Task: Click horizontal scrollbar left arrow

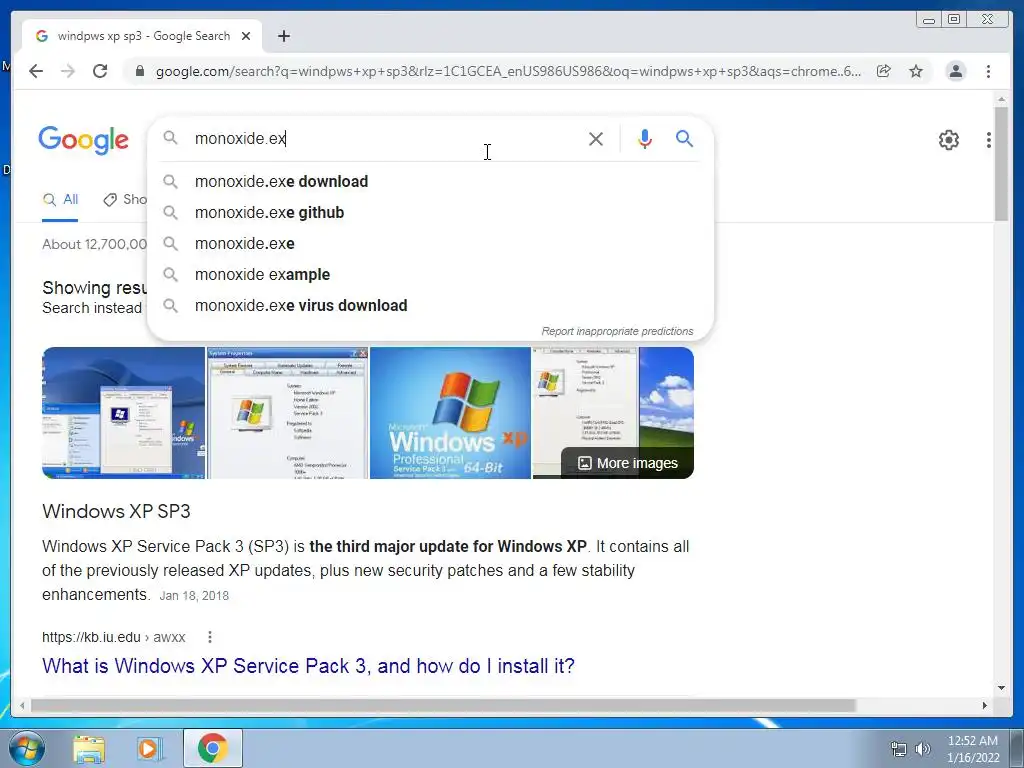Action: point(23,705)
